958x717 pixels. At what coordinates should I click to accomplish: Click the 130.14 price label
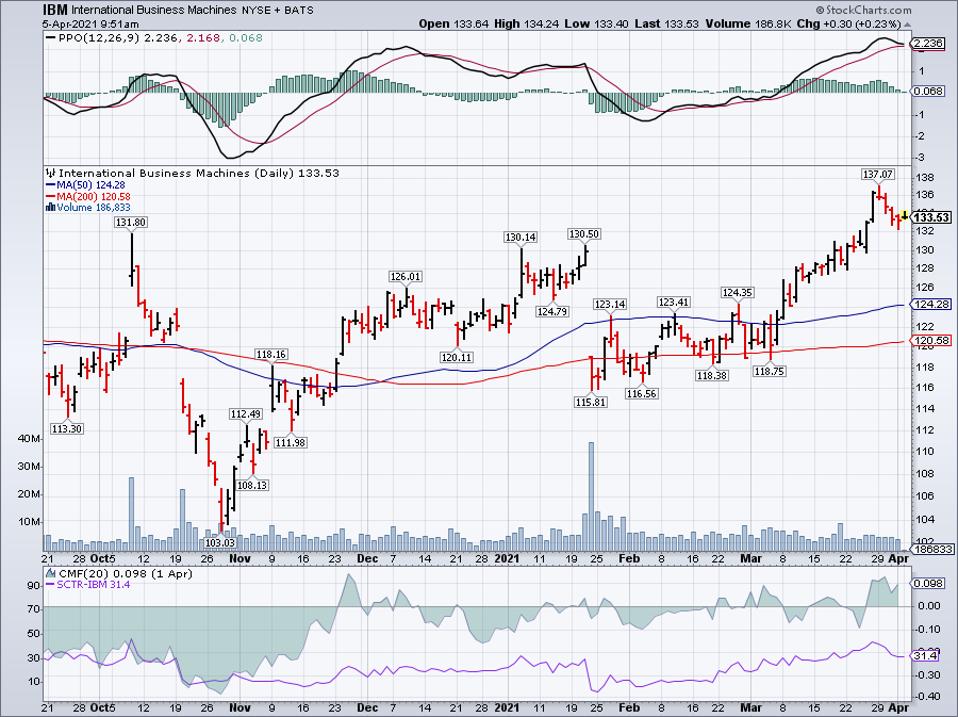[521, 237]
